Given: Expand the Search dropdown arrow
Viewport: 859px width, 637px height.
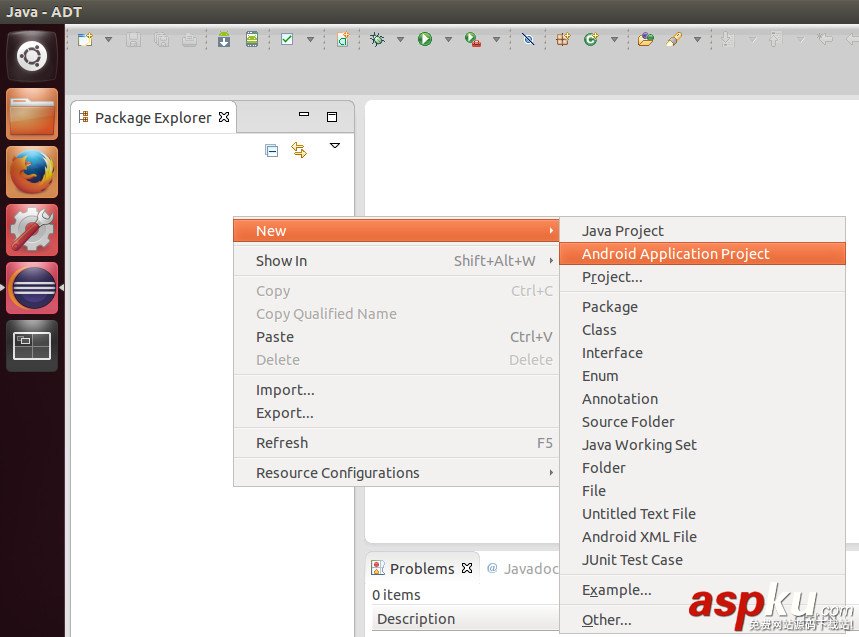Looking at the screenshot, I should tap(697, 39).
